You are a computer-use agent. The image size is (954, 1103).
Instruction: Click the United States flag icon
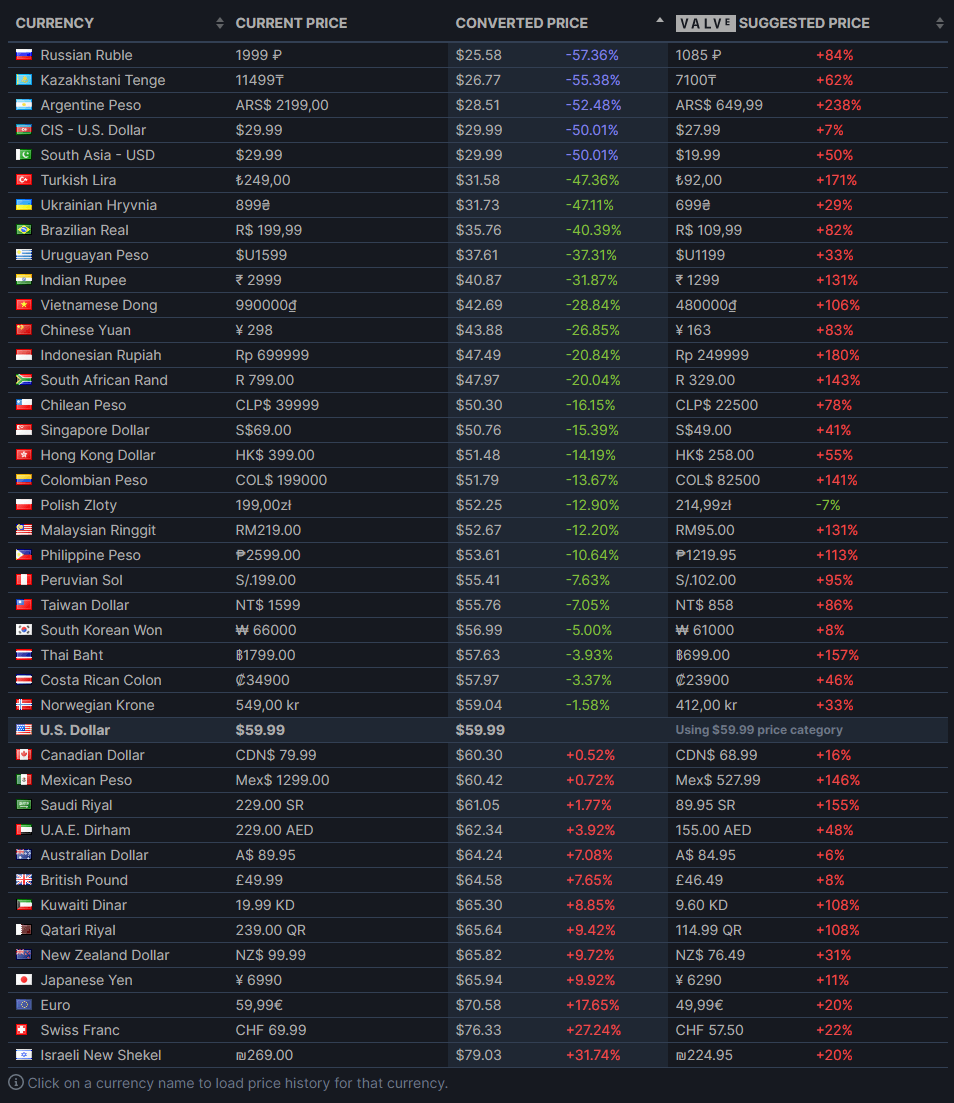[24, 729]
